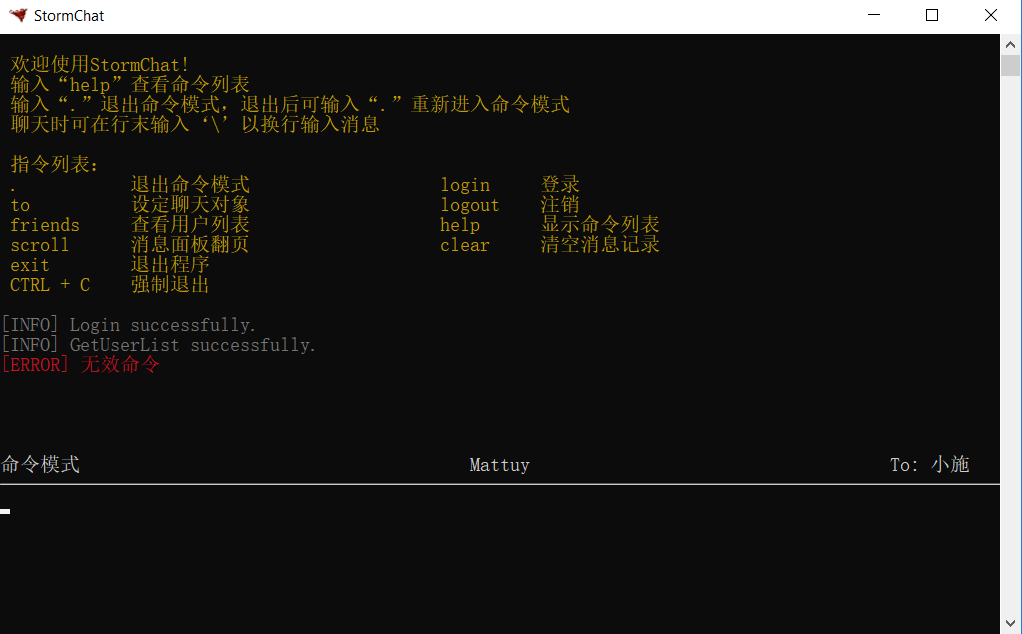Click the scrollbar up arrow
The height and width of the screenshot is (634, 1022).
[x=1010, y=45]
